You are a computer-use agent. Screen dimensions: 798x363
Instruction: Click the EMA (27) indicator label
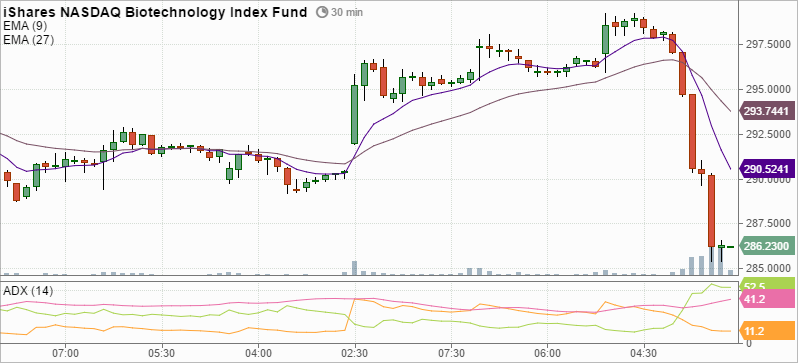[x=28, y=40]
